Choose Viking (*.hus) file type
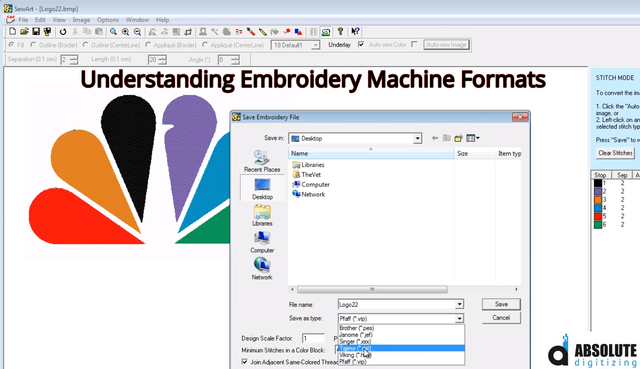The image size is (640, 369). pos(401,355)
